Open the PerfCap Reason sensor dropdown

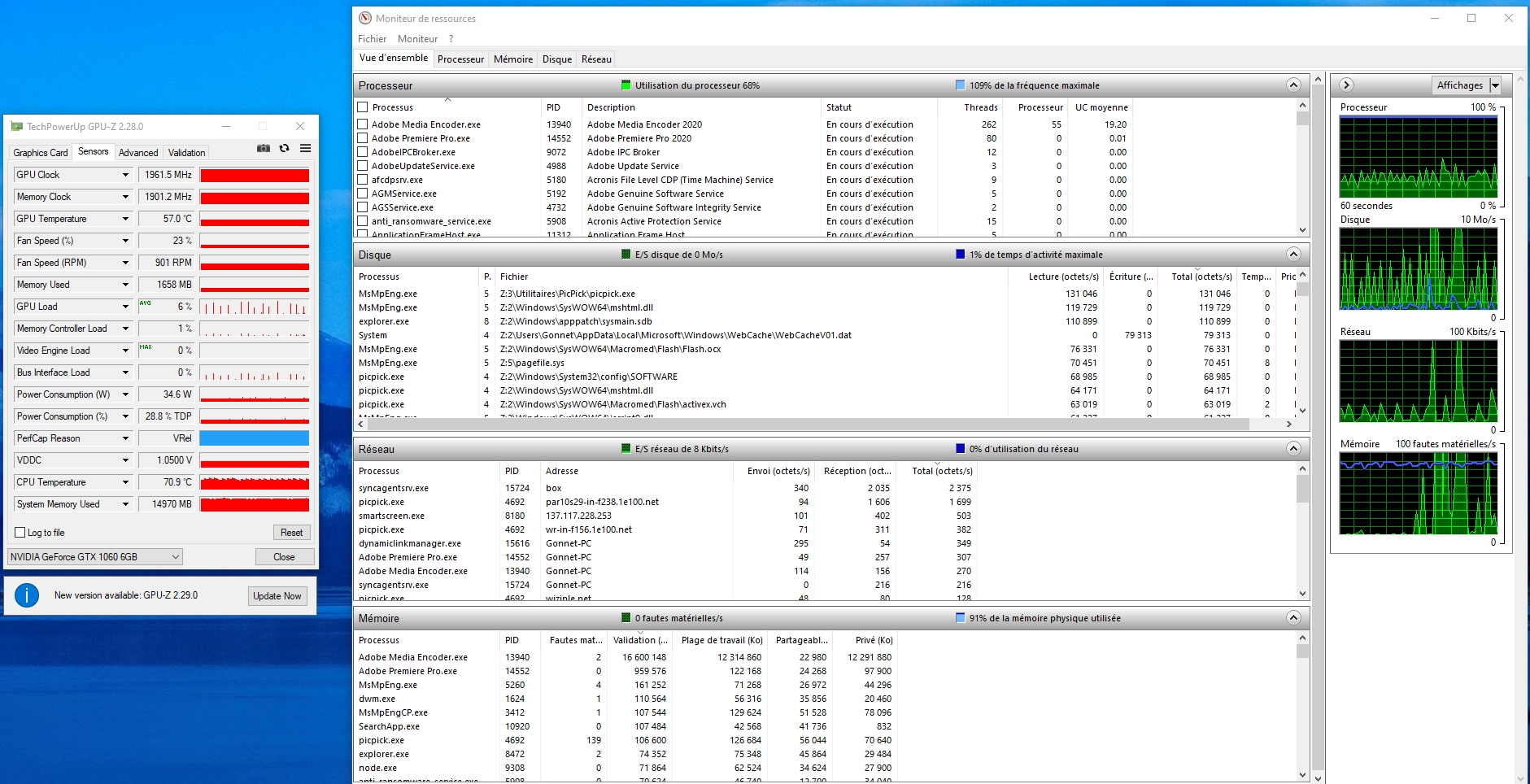[125, 438]
